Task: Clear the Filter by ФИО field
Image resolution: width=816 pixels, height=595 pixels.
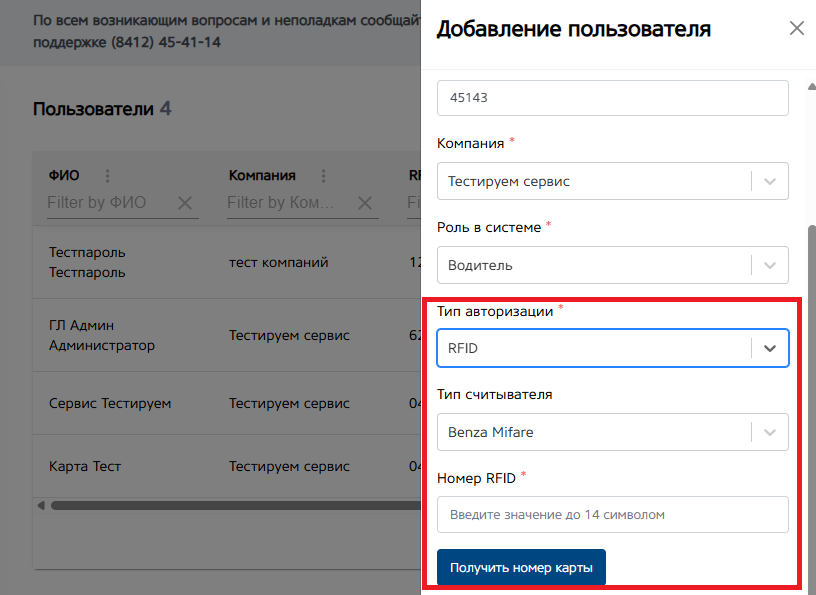Action: click(x=185, y=203)
